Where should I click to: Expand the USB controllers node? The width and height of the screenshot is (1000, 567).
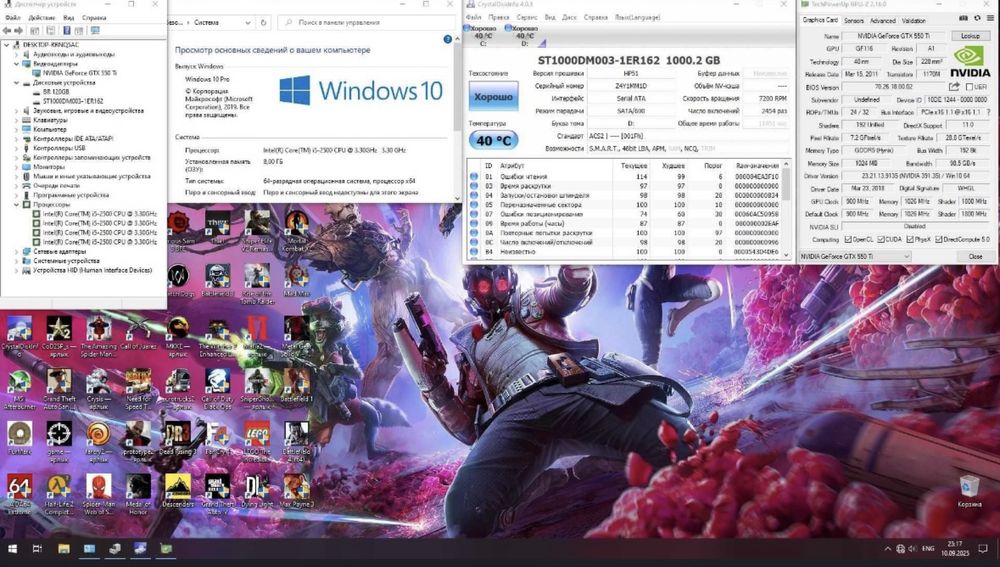coord(17,148)
